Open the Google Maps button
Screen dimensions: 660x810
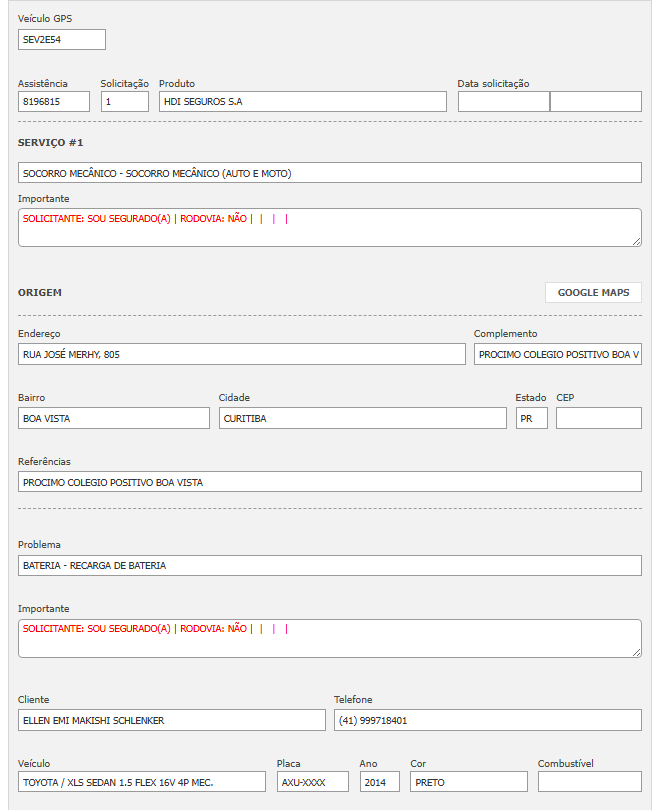click(593, 292)
